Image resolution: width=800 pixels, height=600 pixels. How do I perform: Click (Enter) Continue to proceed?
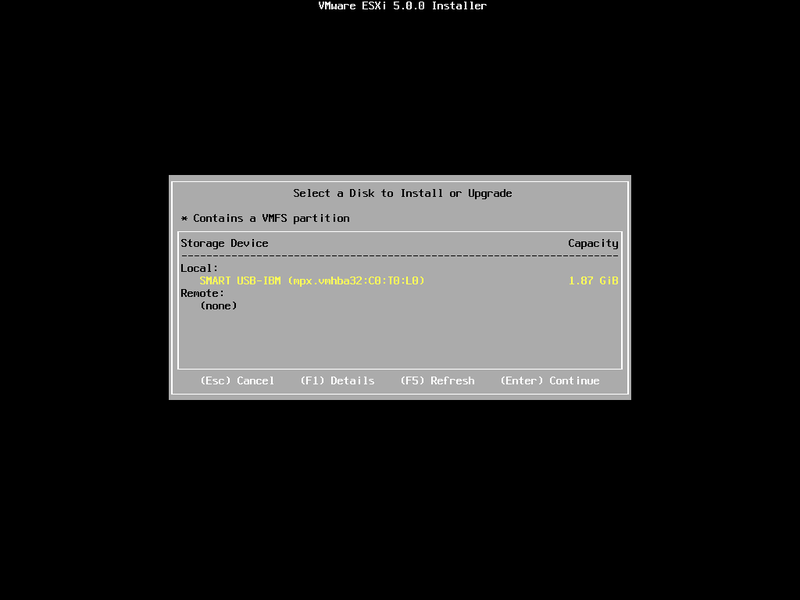(549, 381)
